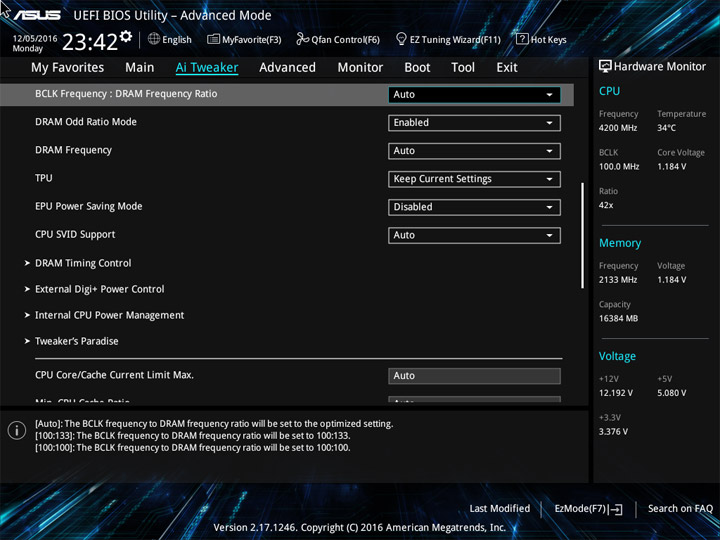
Task: Click the English language button
Action: point(177,40)
